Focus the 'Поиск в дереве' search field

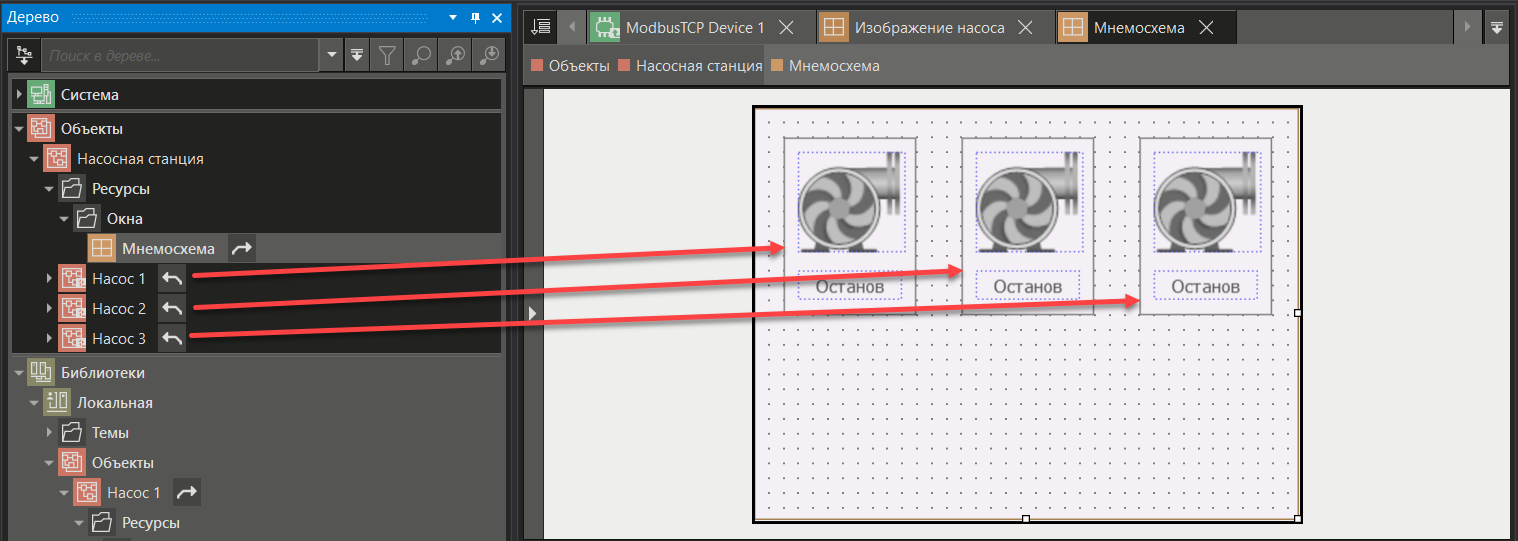[x=180, y=56]
